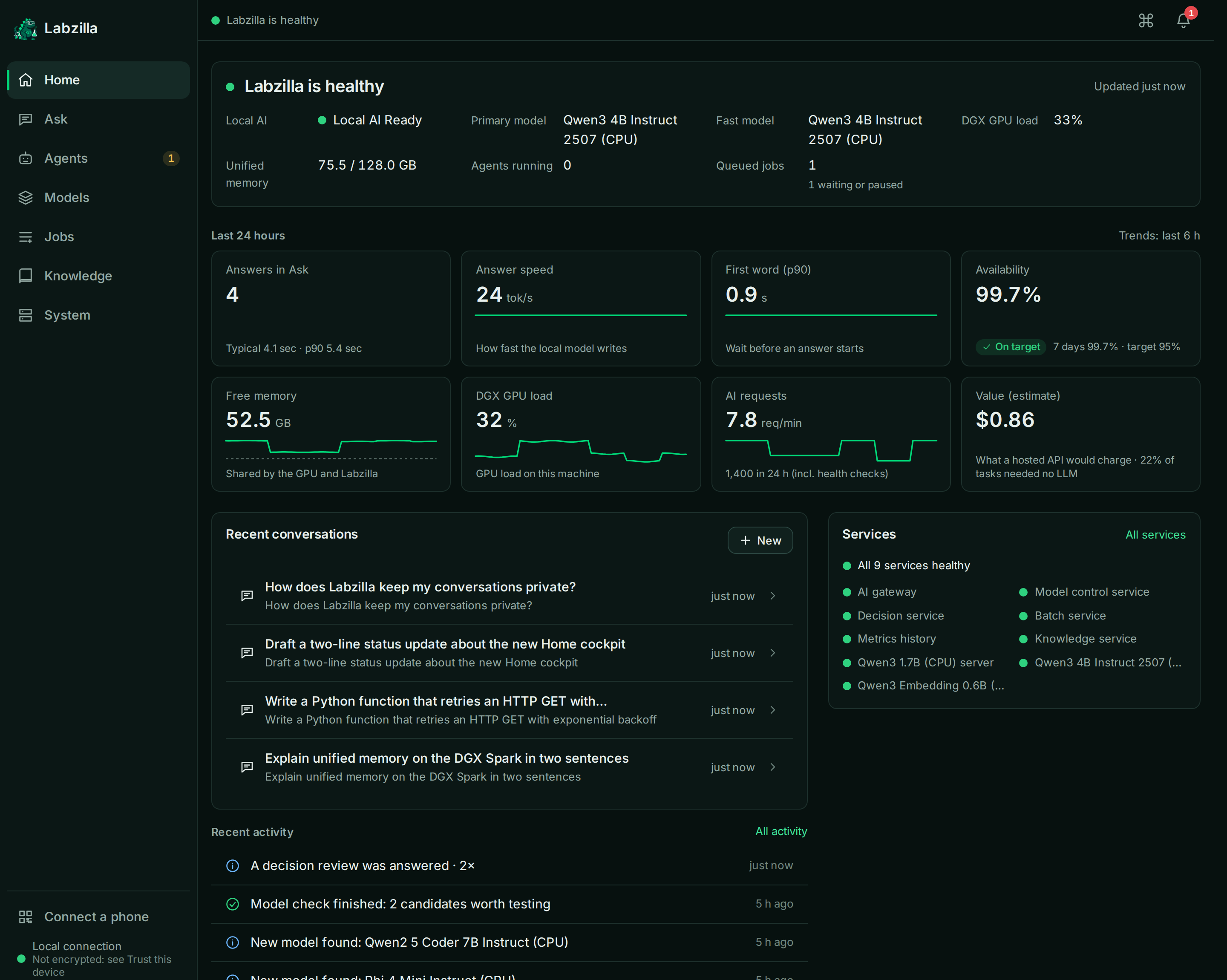This screenshot has width=1227, height=980.
Task: Click '1 waiting or paused' queued jobs note
Action: 855,185
